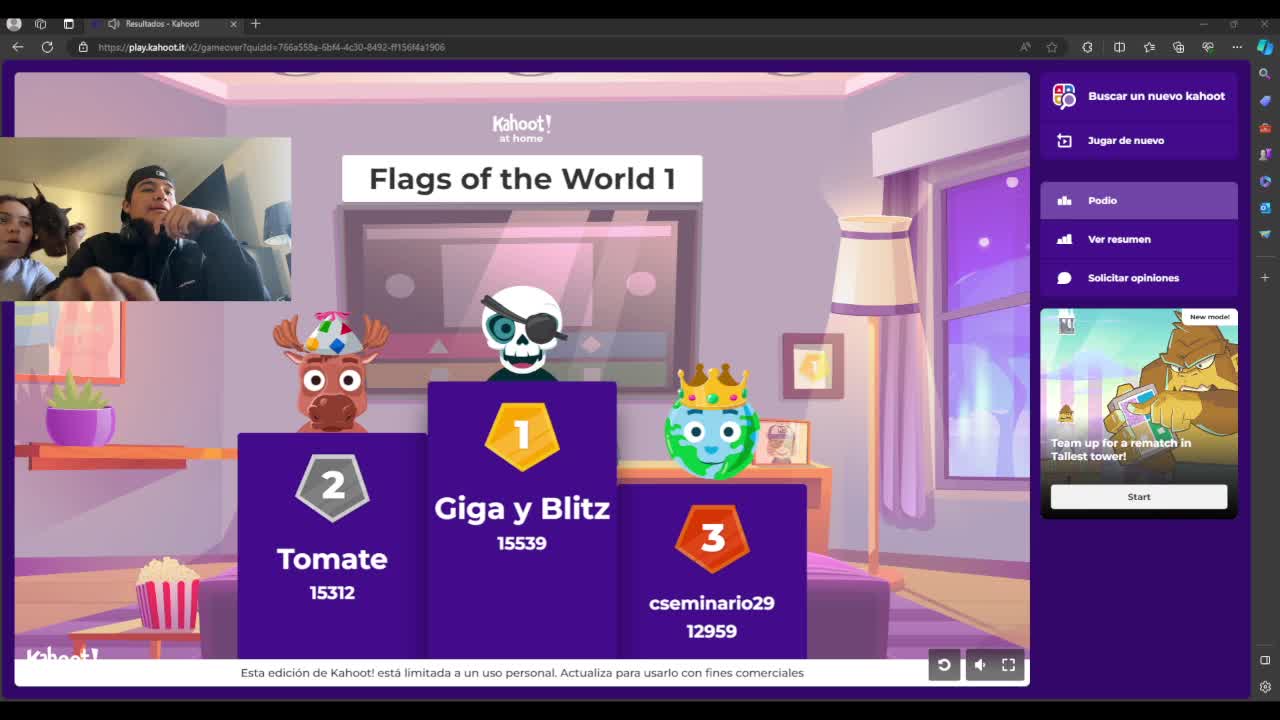Open split screen view
The height and width of the screenshot is (720, 1280).
tap(1119, 47)
